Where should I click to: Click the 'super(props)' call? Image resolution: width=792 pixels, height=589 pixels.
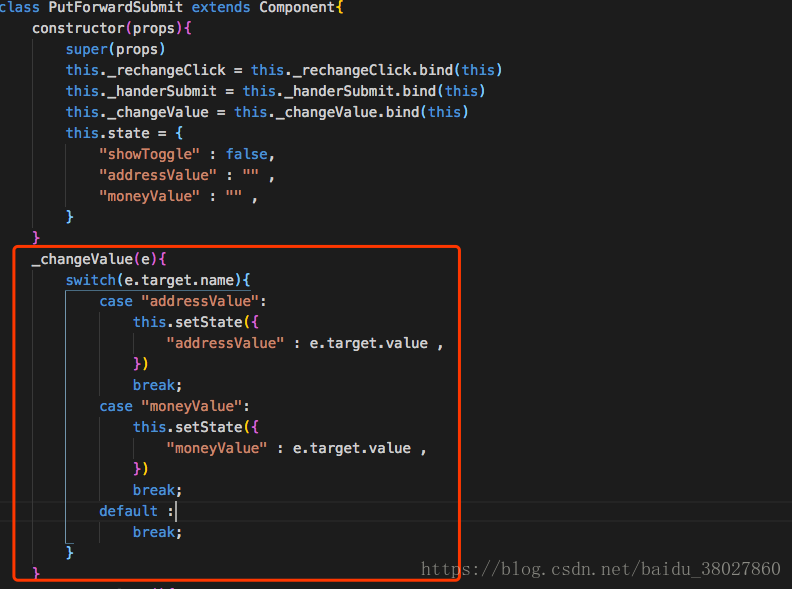(x=115, y=50)
